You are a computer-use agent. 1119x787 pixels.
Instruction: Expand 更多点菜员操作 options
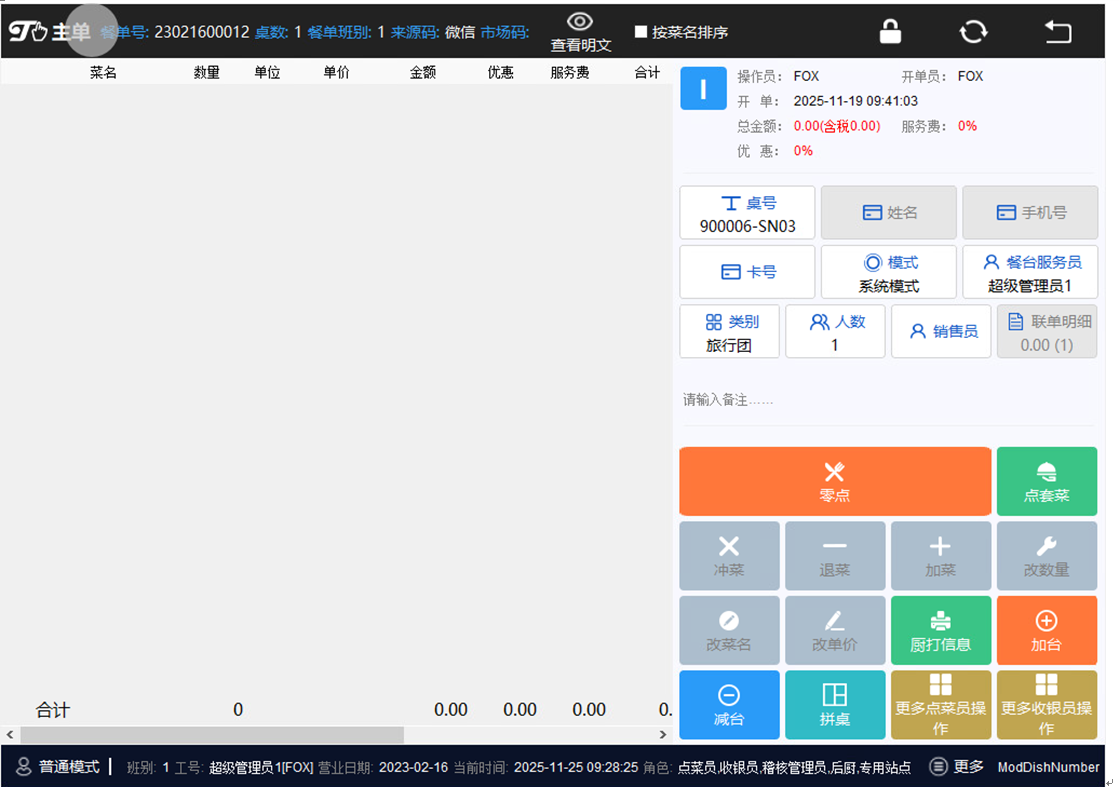click(940, 704)
